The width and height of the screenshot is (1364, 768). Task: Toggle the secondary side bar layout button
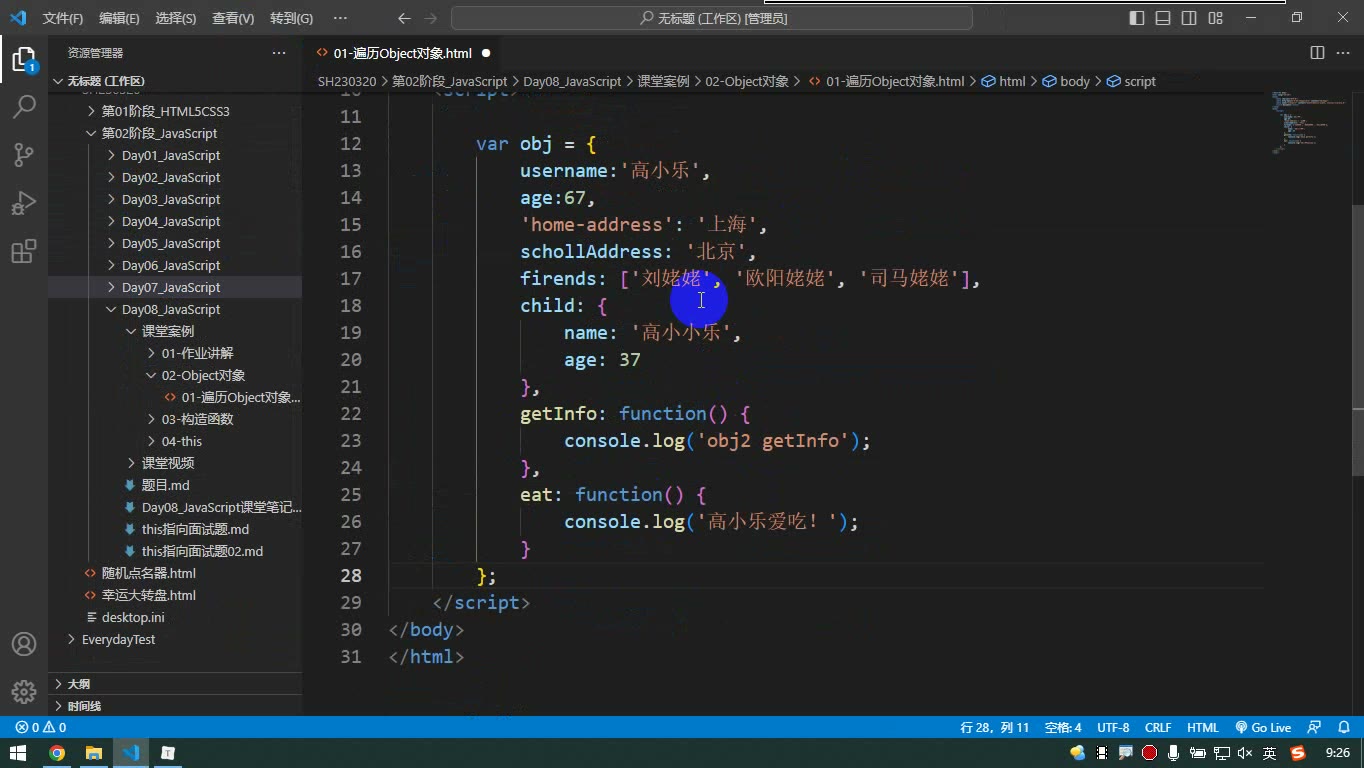pos(1189,18)
